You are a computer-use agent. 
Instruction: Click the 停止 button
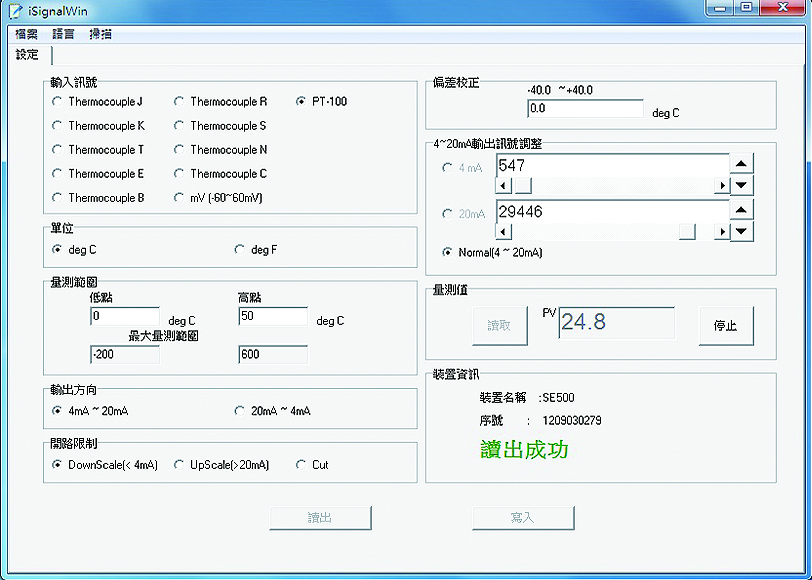[726, 326]
